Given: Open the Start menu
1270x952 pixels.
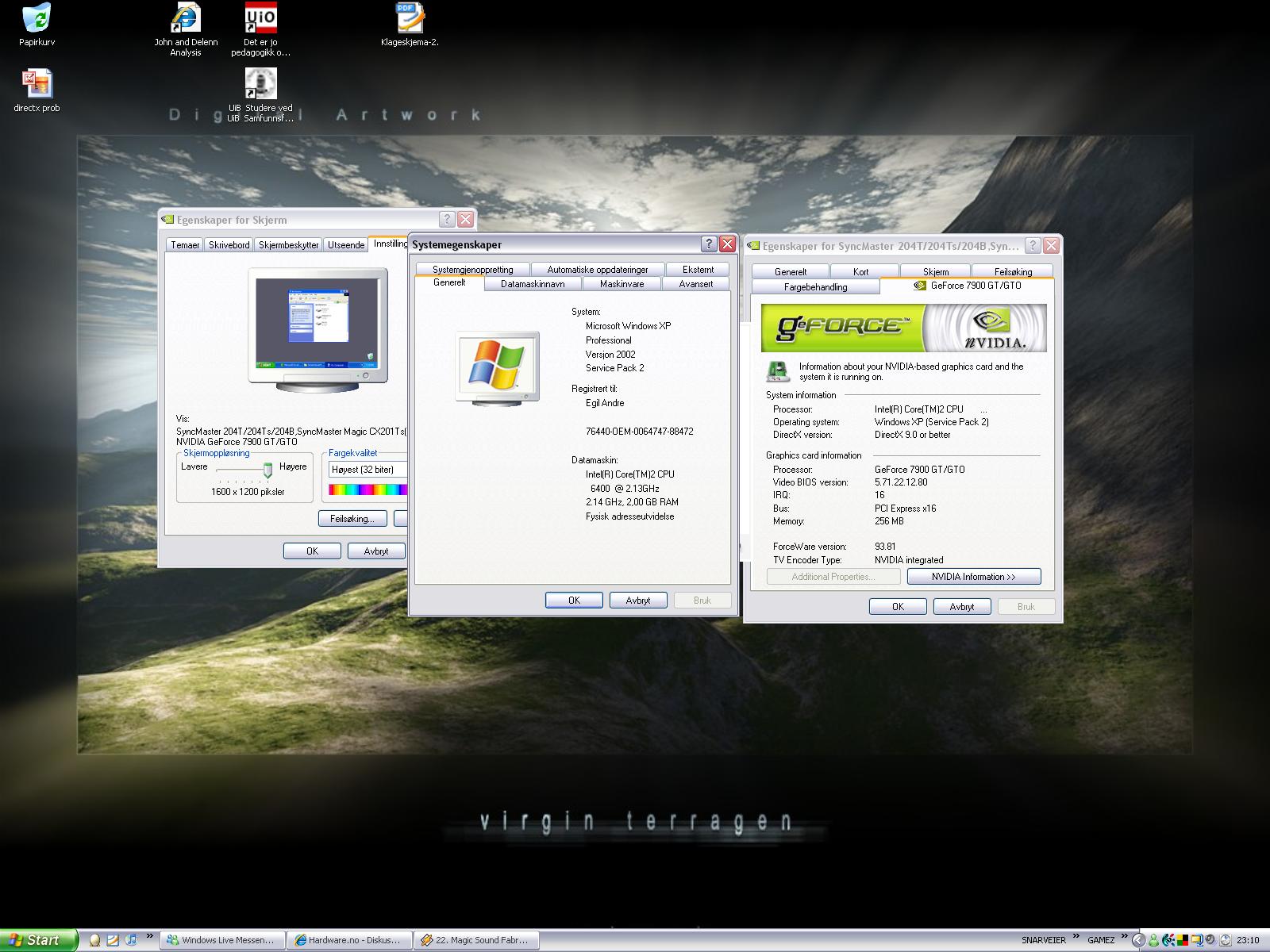Looking at the screenshot, I should point(38,940).
